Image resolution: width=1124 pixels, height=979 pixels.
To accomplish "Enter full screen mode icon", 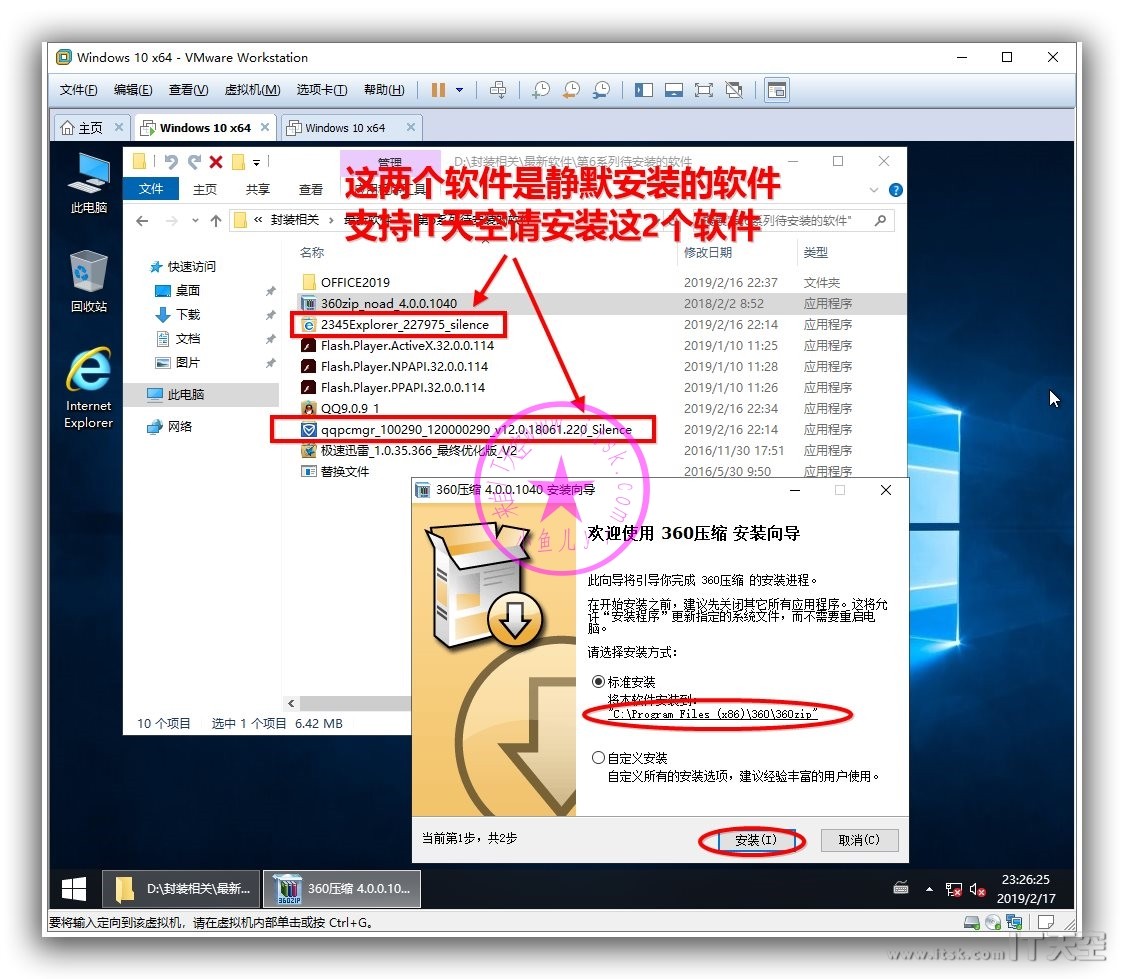I will pos(704,90).
